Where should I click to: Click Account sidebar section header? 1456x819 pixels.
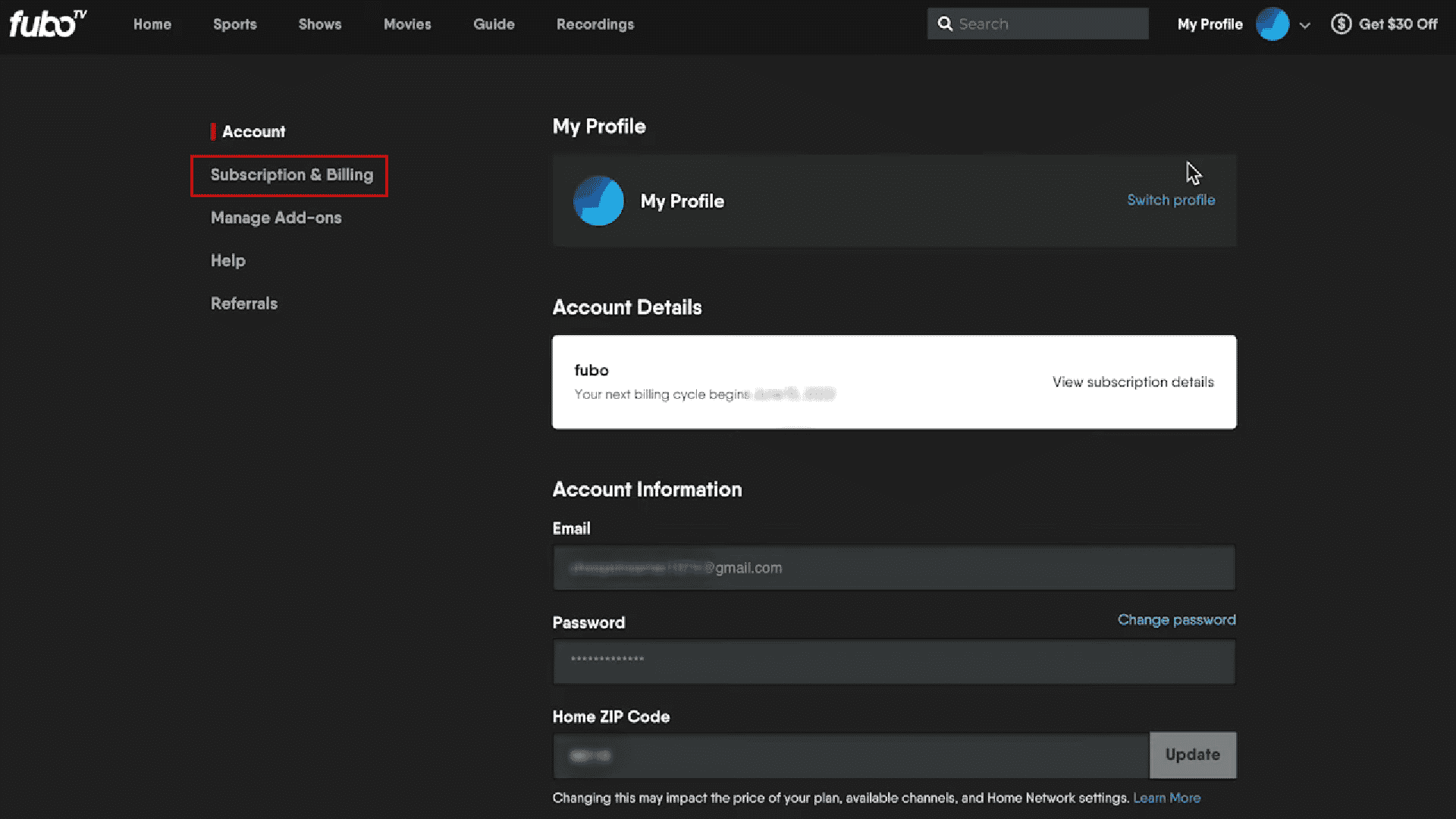pos(253,131)
